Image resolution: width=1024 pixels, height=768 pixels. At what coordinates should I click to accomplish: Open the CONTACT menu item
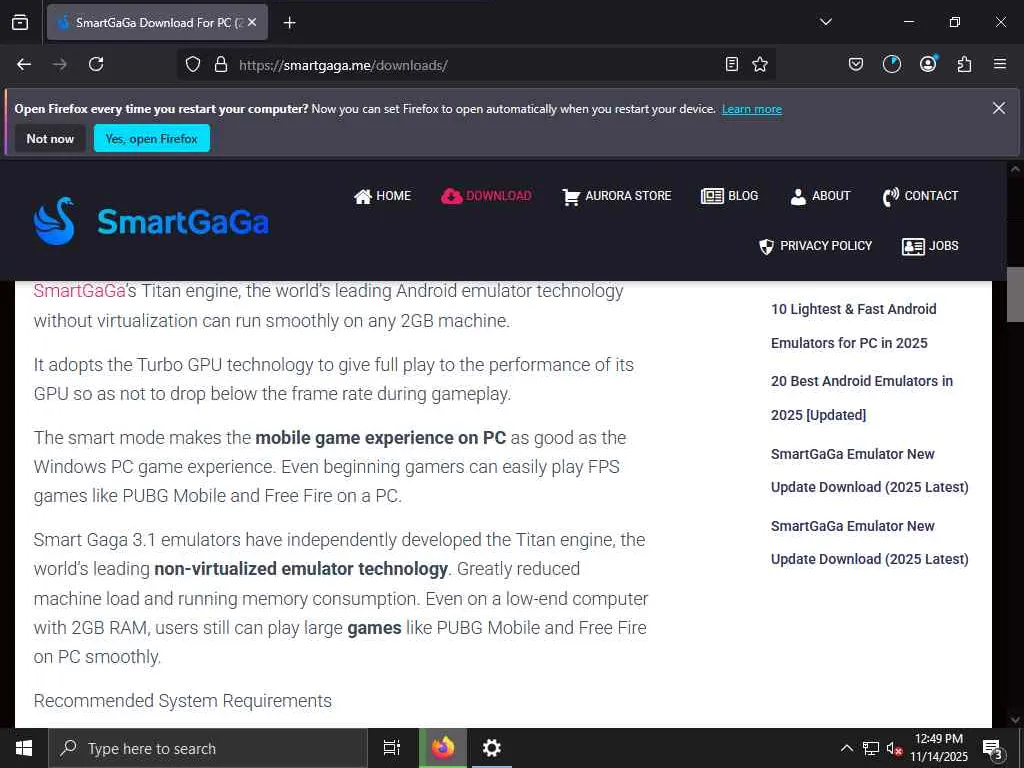[x=920, y=196]
